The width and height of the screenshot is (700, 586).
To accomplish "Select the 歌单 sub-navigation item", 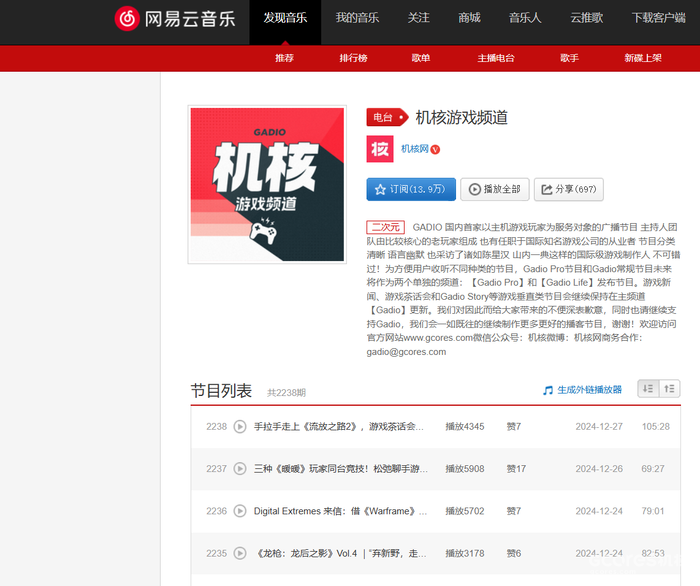I will [x=421, y=58].
